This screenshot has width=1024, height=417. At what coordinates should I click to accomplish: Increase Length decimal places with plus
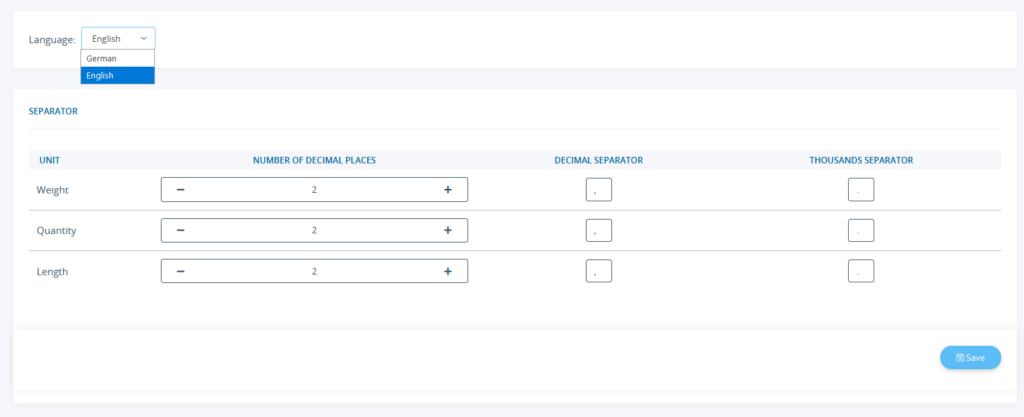pyautogui.click(x=448, y=271)
